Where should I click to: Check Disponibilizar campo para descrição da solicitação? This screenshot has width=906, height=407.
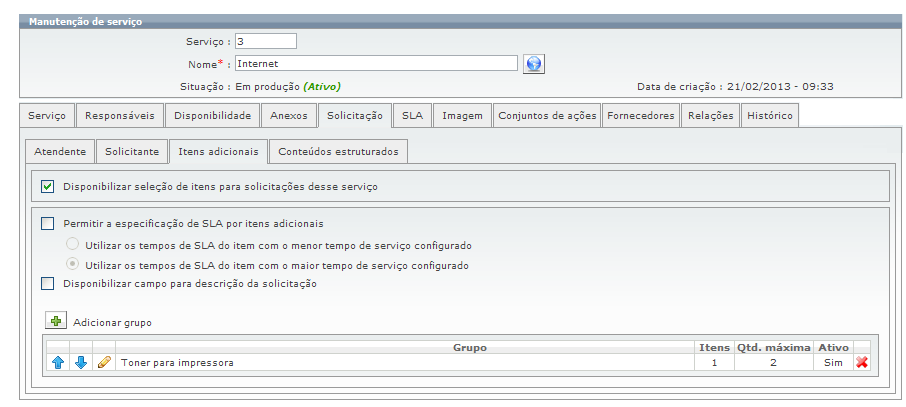click(x=48, y=284)
